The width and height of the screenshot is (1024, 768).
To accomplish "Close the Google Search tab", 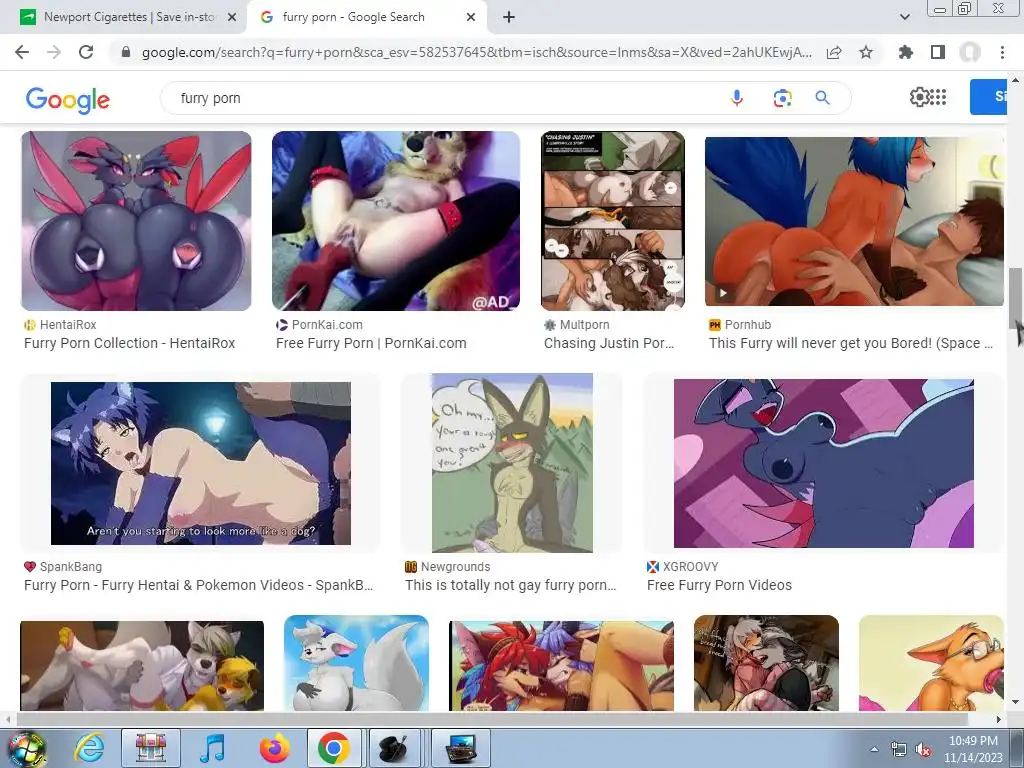I will point(471,18).
